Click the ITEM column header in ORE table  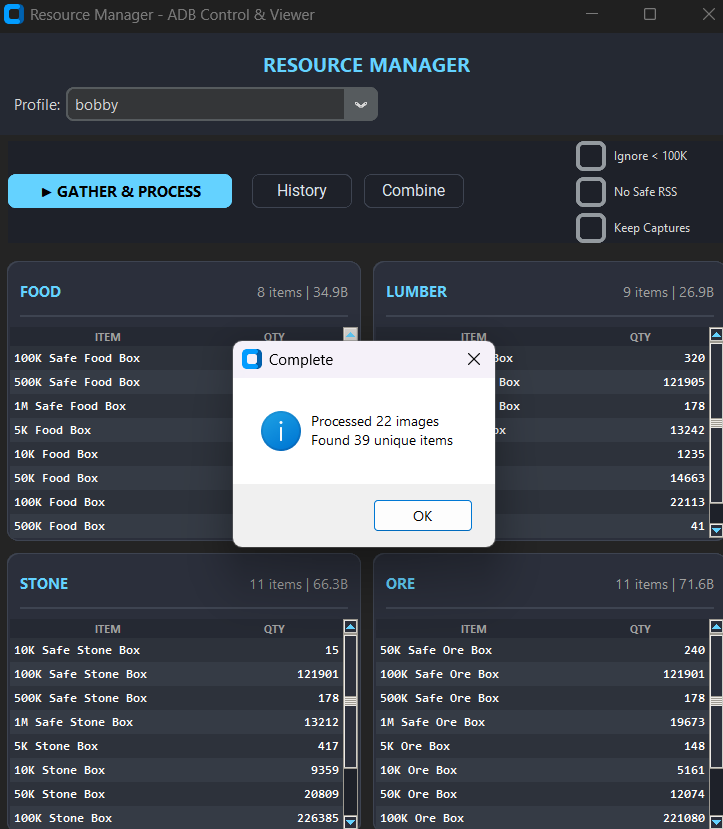(473, 629)
